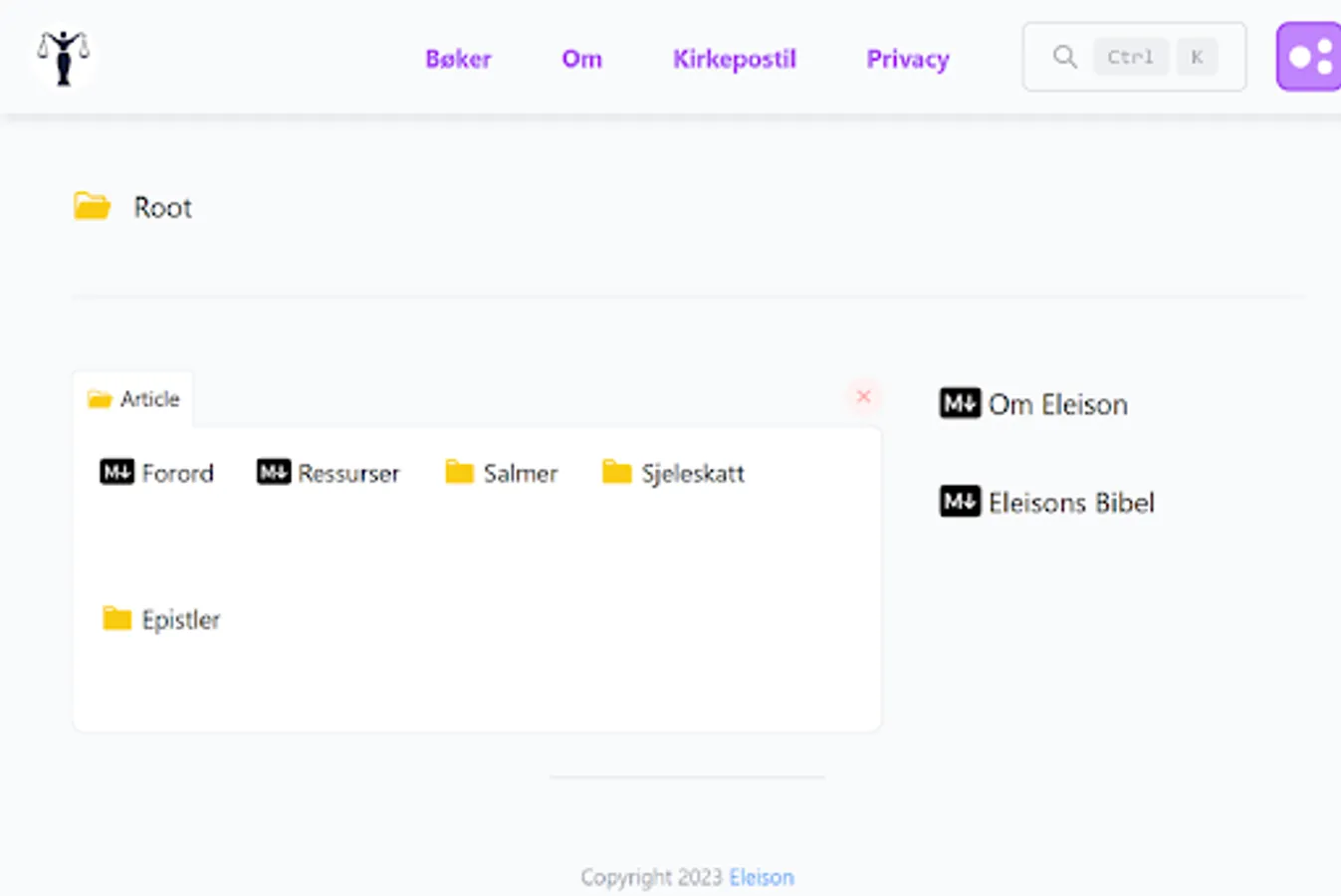Click the Epistler folder icon
Screen dimensions: 1341x896
pyautogui.click(x=117, y=618)
